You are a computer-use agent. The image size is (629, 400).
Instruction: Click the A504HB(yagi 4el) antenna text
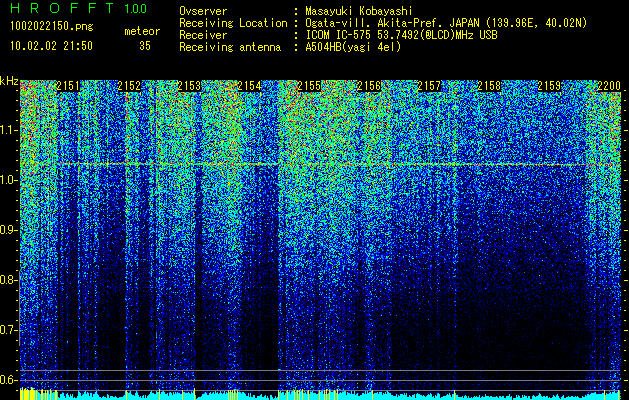point(353,47)
